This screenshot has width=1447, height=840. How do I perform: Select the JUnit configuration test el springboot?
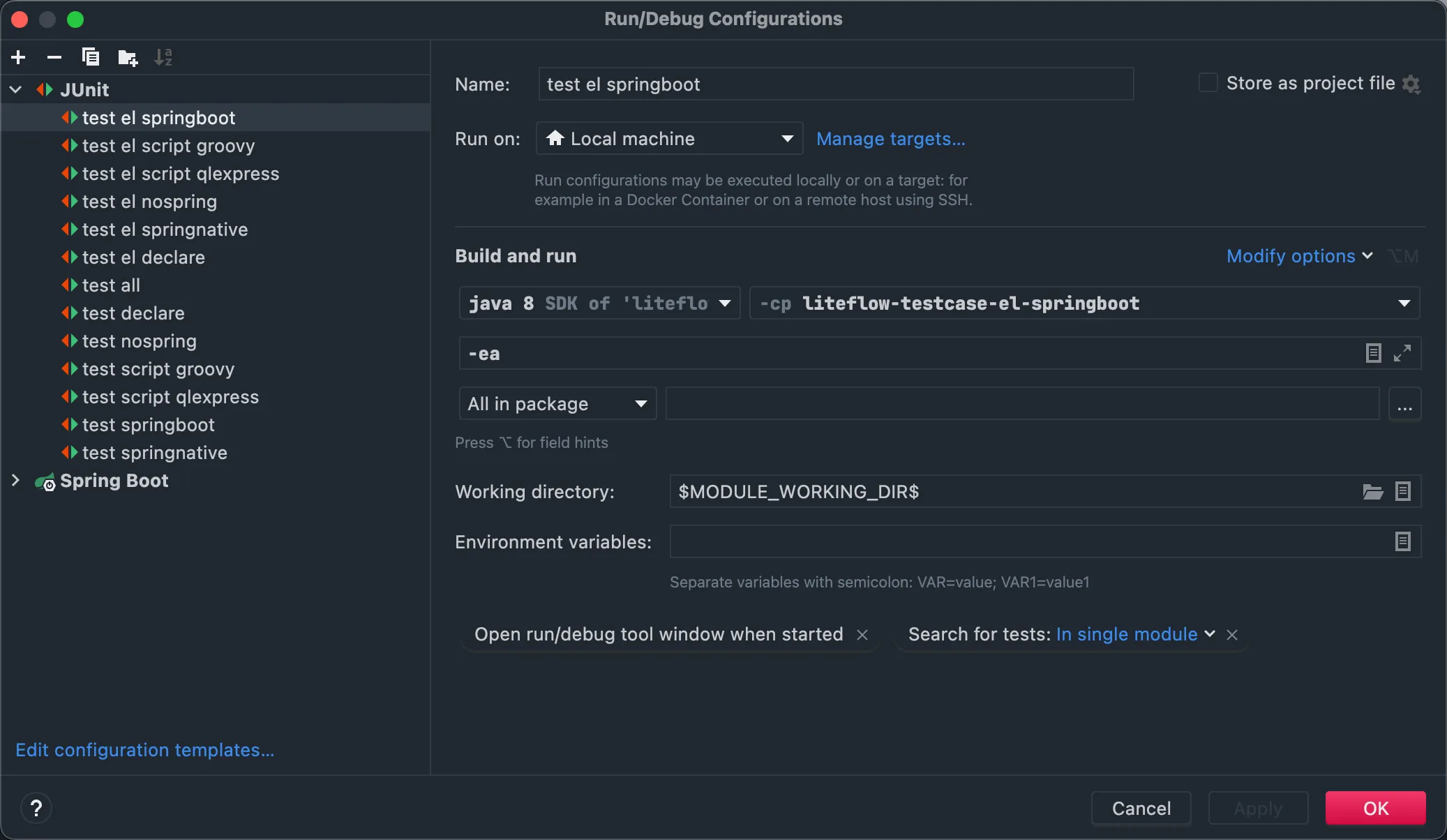(x=159, y=117)
